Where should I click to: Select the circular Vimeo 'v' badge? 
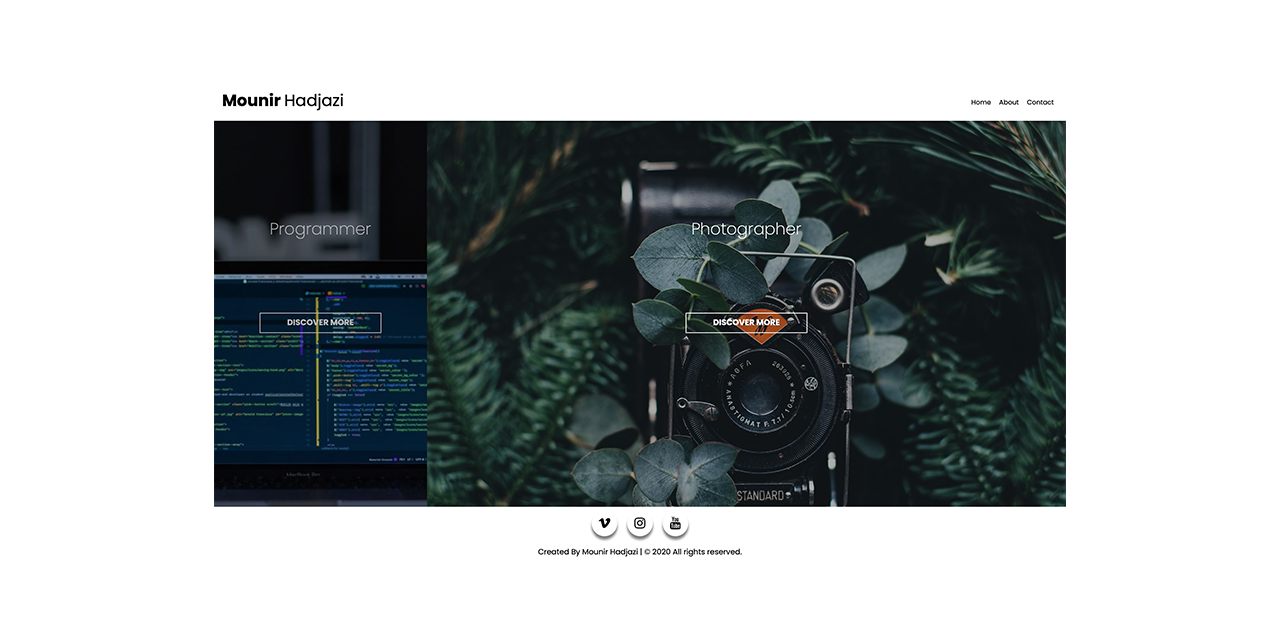tap(604, 522)
